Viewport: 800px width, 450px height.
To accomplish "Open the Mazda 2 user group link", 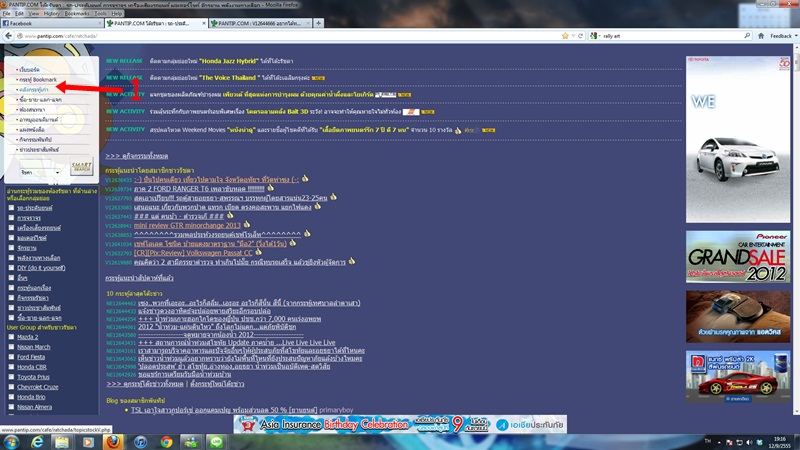I will [x=28, y=337].
